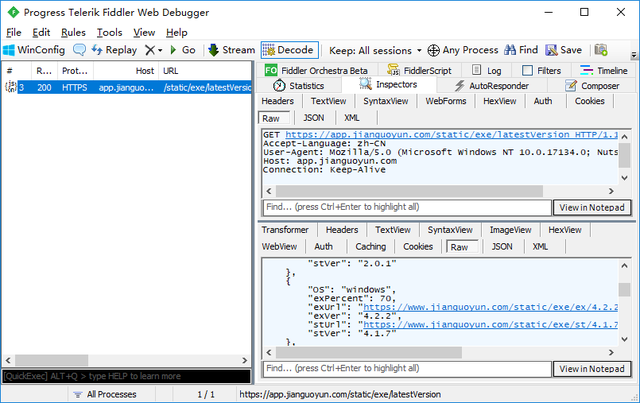
Task: Click the Host column header
Action: (126, 71)
